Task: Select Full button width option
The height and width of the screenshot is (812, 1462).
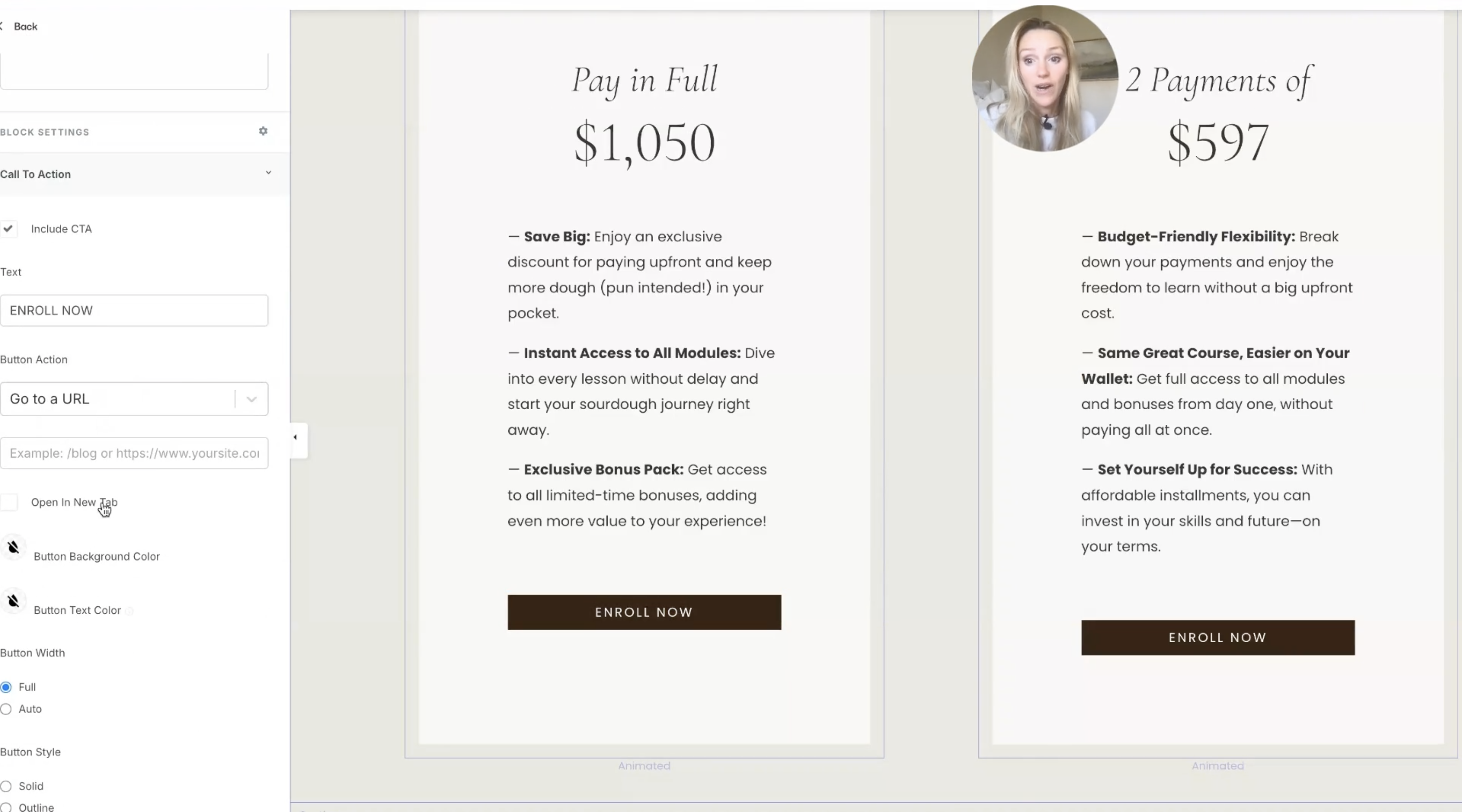Action: pos(6,687)
